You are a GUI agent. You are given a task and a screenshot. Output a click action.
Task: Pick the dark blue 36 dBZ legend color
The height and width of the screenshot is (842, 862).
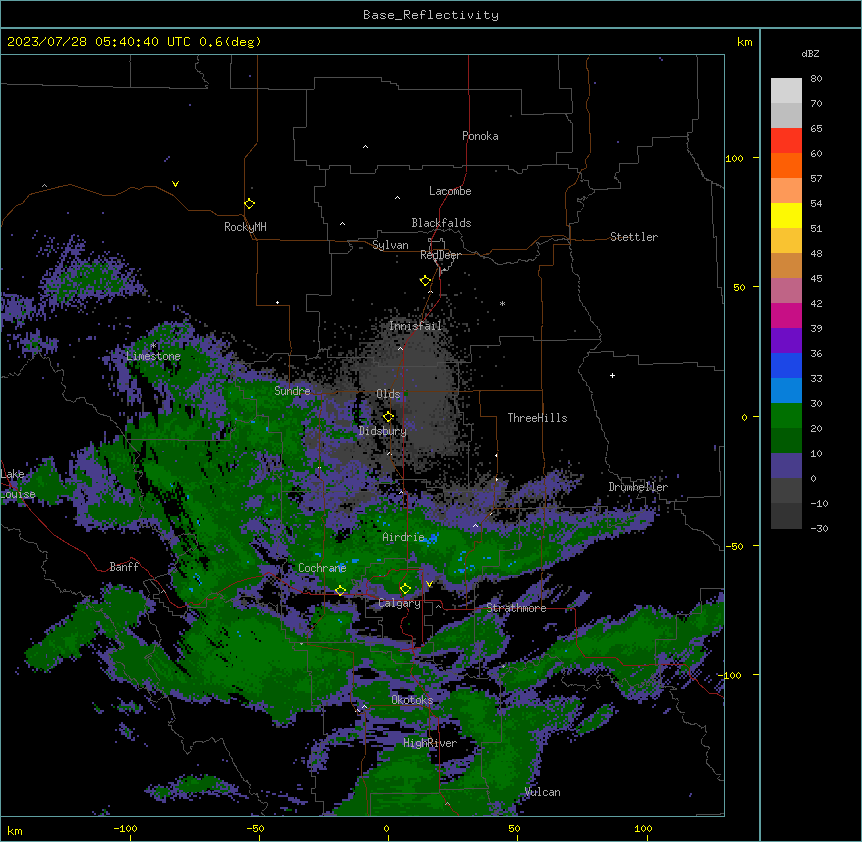click(x=786, y=365)
